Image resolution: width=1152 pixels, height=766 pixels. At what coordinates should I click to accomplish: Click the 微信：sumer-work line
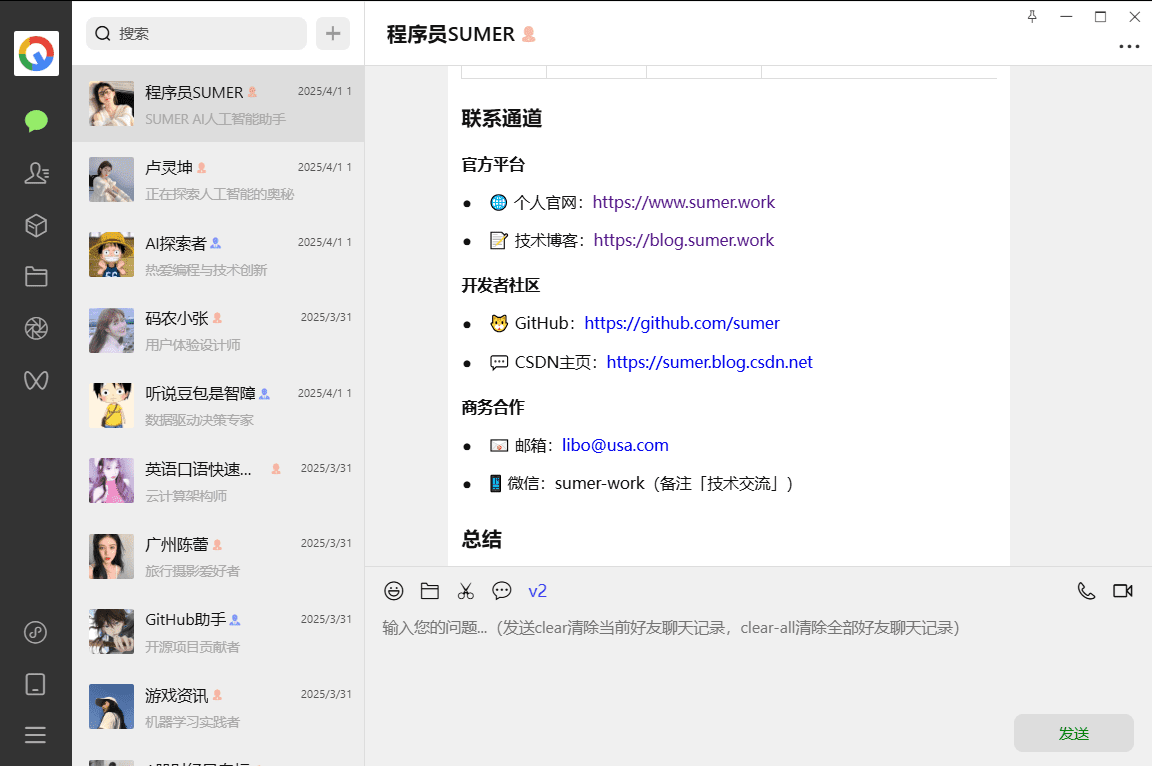click(641, 483)
